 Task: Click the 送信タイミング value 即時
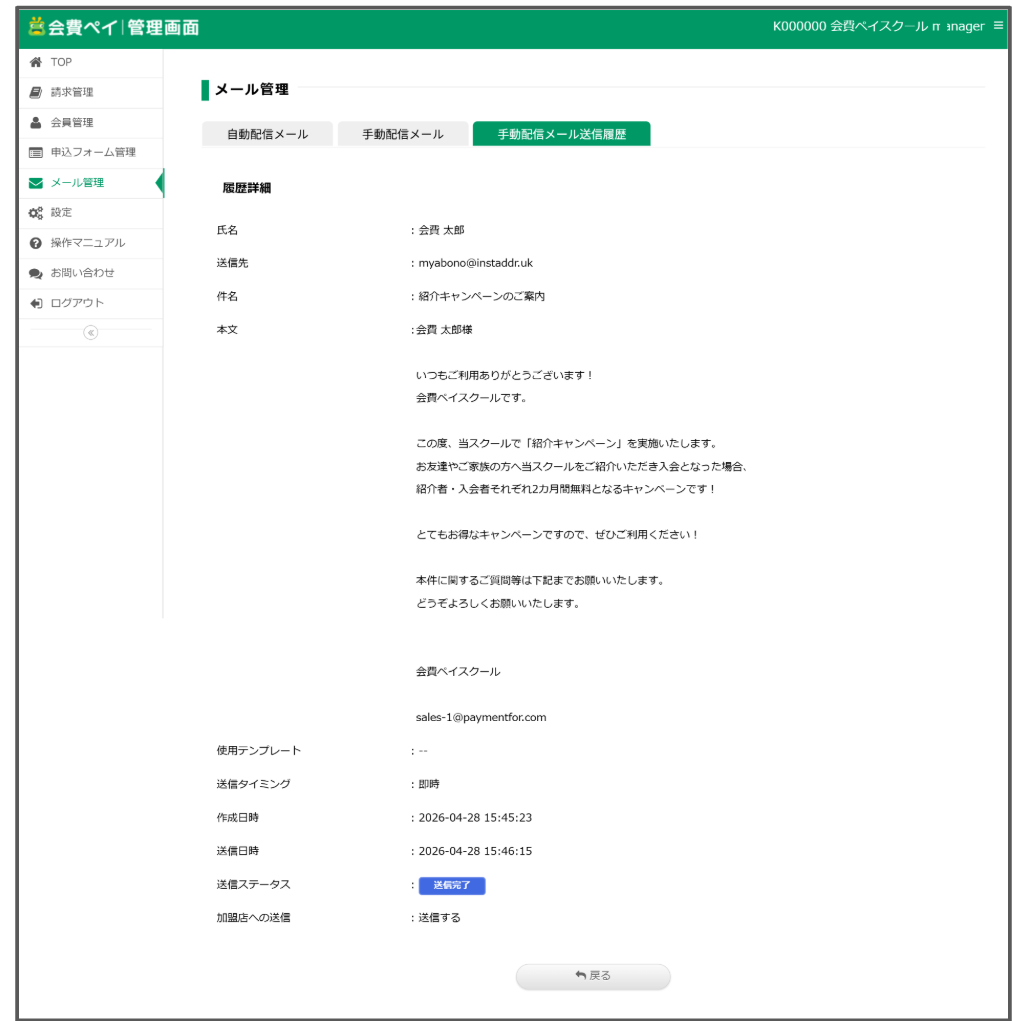click(429, 785)
